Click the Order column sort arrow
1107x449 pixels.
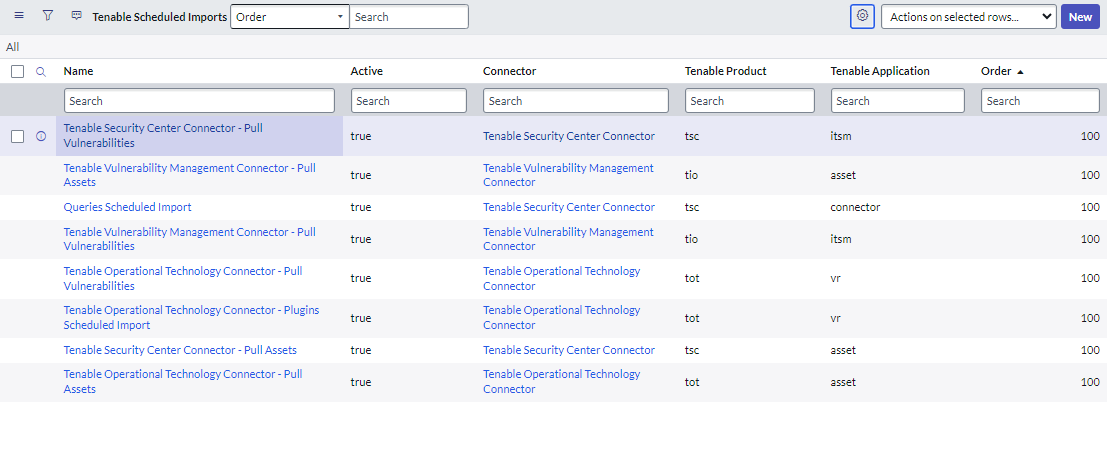1020,72
